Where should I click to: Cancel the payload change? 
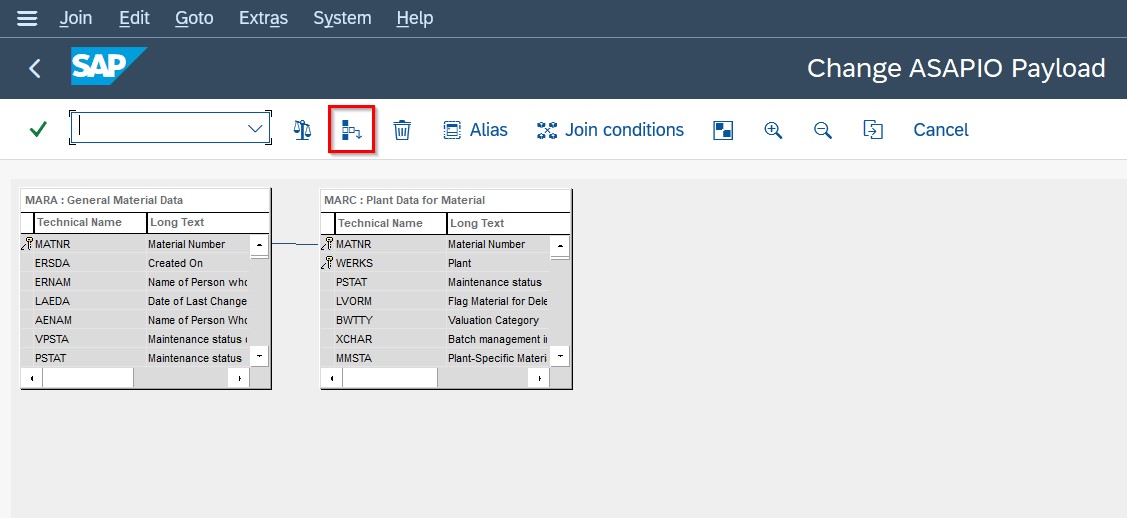941,130
